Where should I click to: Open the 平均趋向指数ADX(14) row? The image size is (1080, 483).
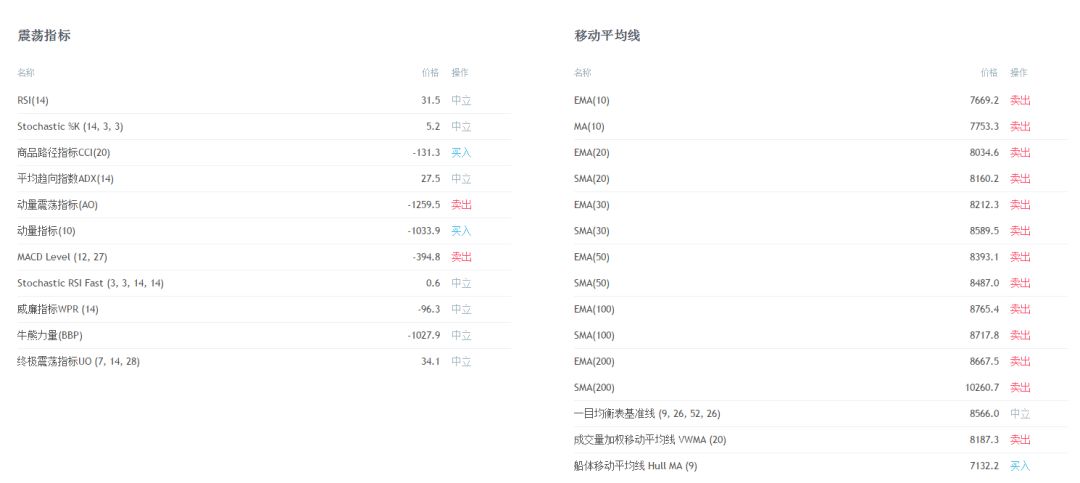264,179
